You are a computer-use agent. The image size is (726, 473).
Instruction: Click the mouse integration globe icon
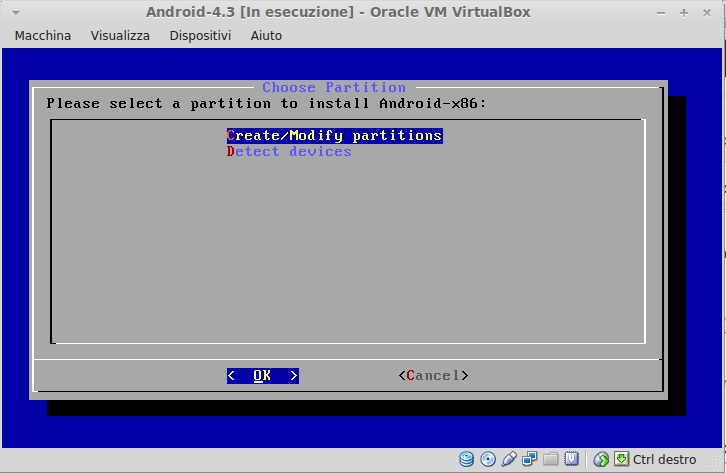601,459
